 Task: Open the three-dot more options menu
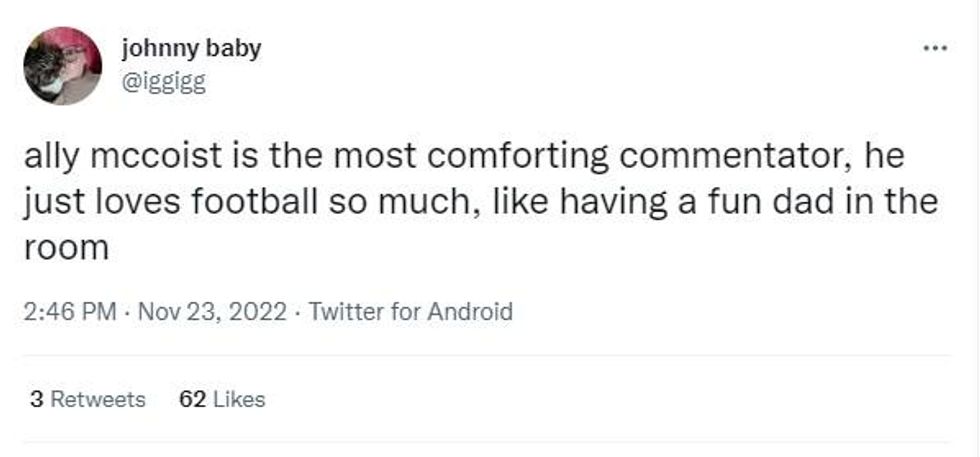[935, 48]
